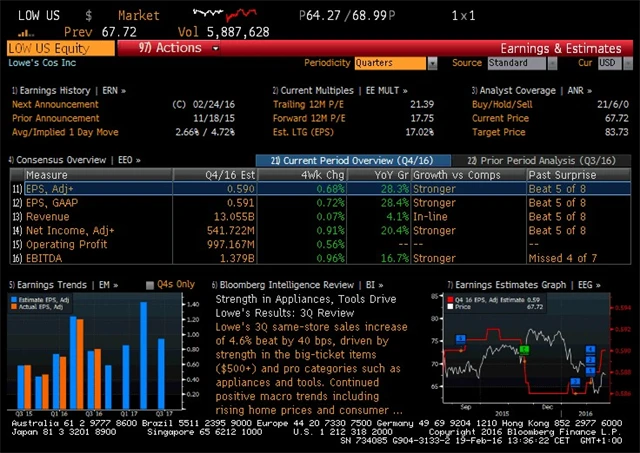Click EBITDA Past Surprise Missed 4 of 7
Image resolution: width=640 pixels, height=453 pixels.
(x=562, y=258)
